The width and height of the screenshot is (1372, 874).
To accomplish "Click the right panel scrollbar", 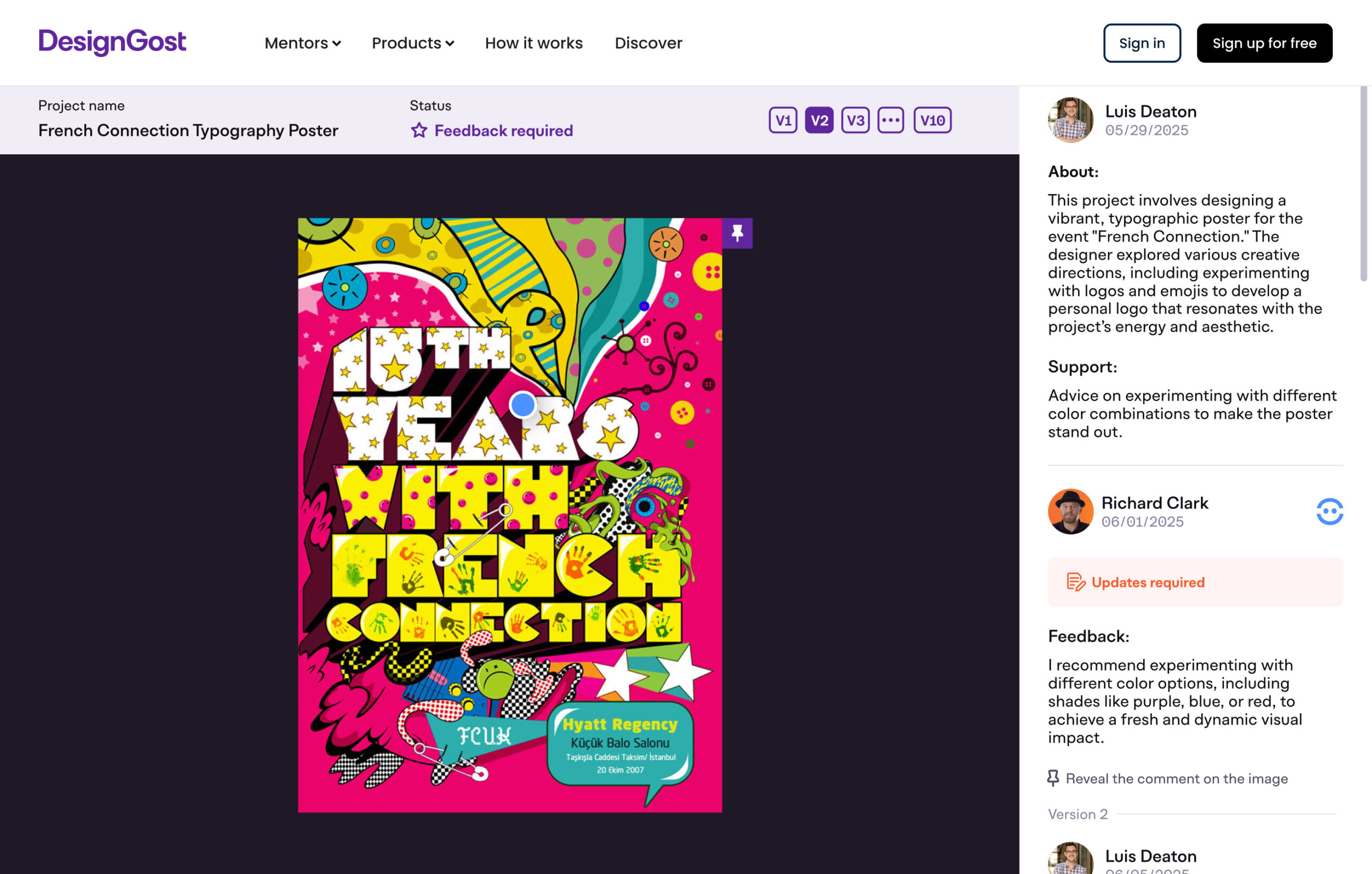I will point(1363,182).
